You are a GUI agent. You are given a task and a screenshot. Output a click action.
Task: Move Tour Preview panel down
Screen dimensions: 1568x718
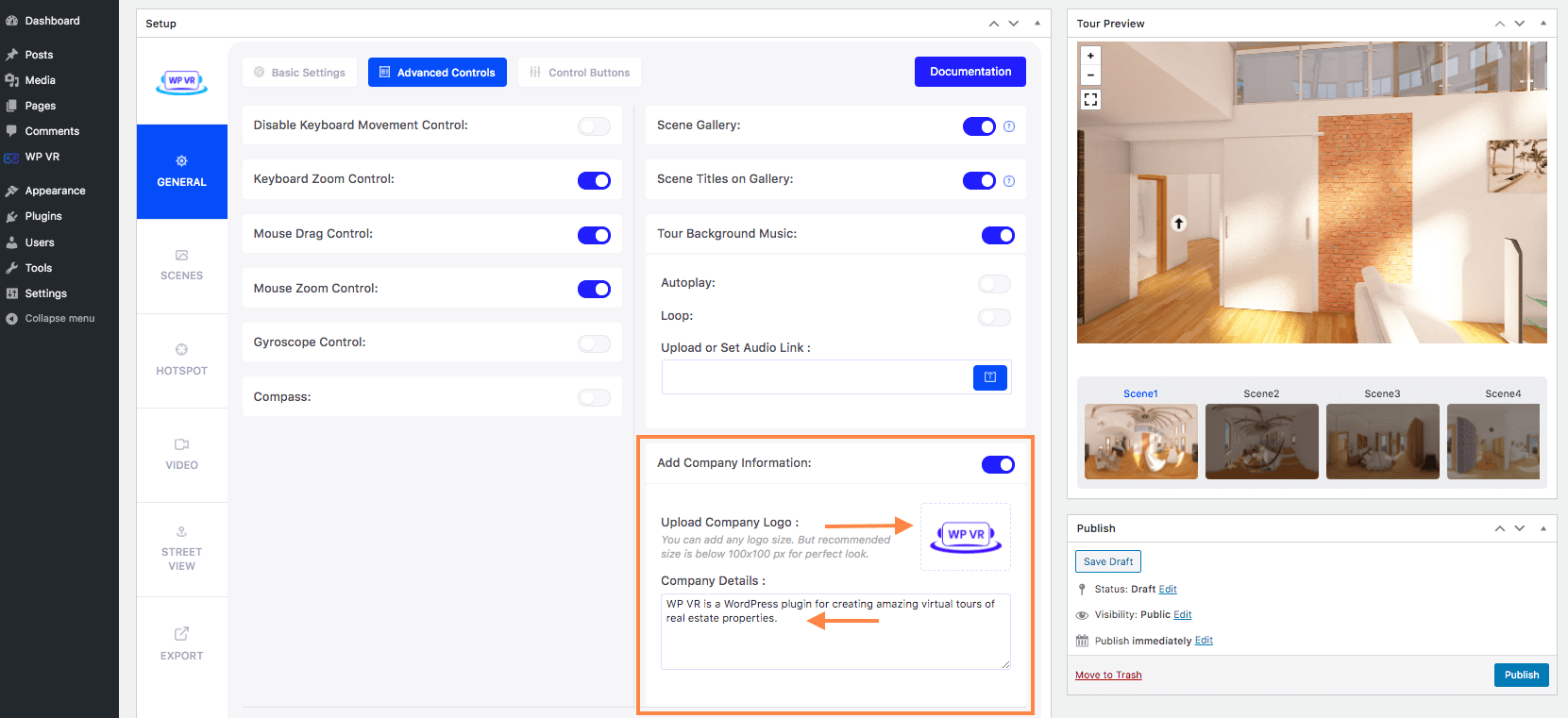click(1519, 24)
